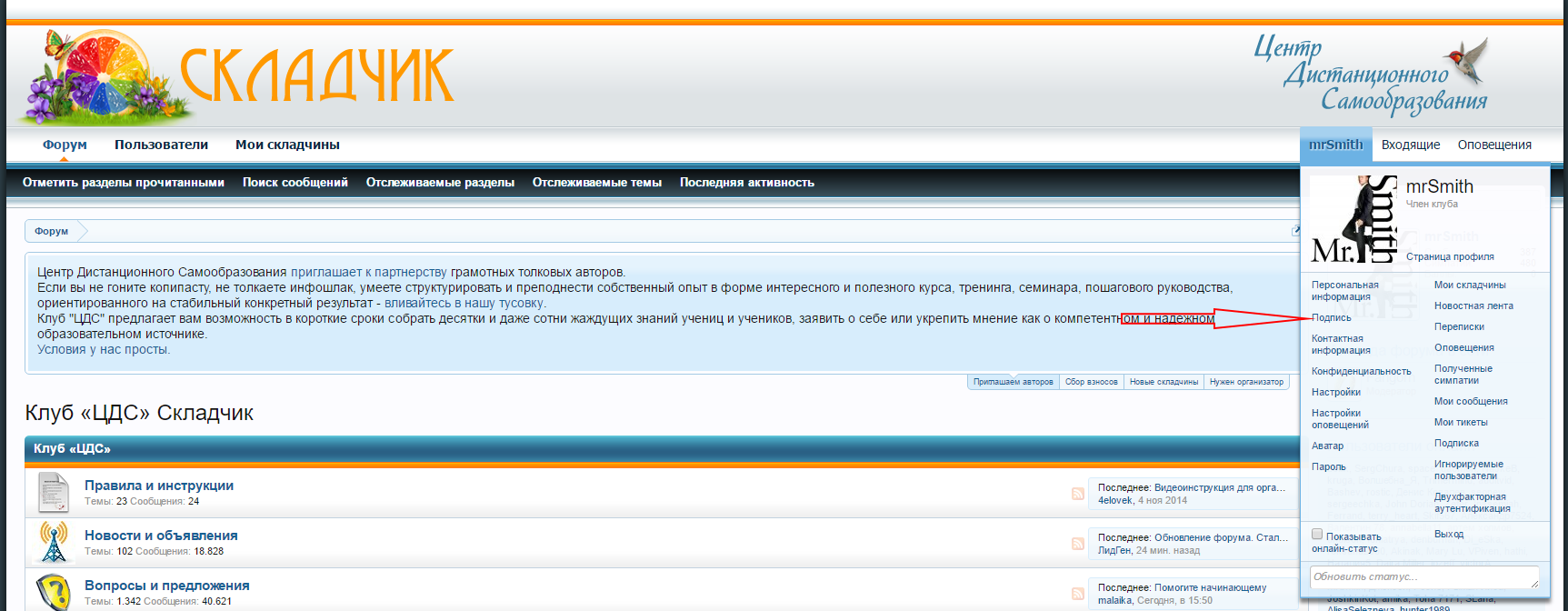Open latest thread Помогите начинающему
Image resolution: width=1568 pixels, height=611 pixels.
tap(1210, 587)
